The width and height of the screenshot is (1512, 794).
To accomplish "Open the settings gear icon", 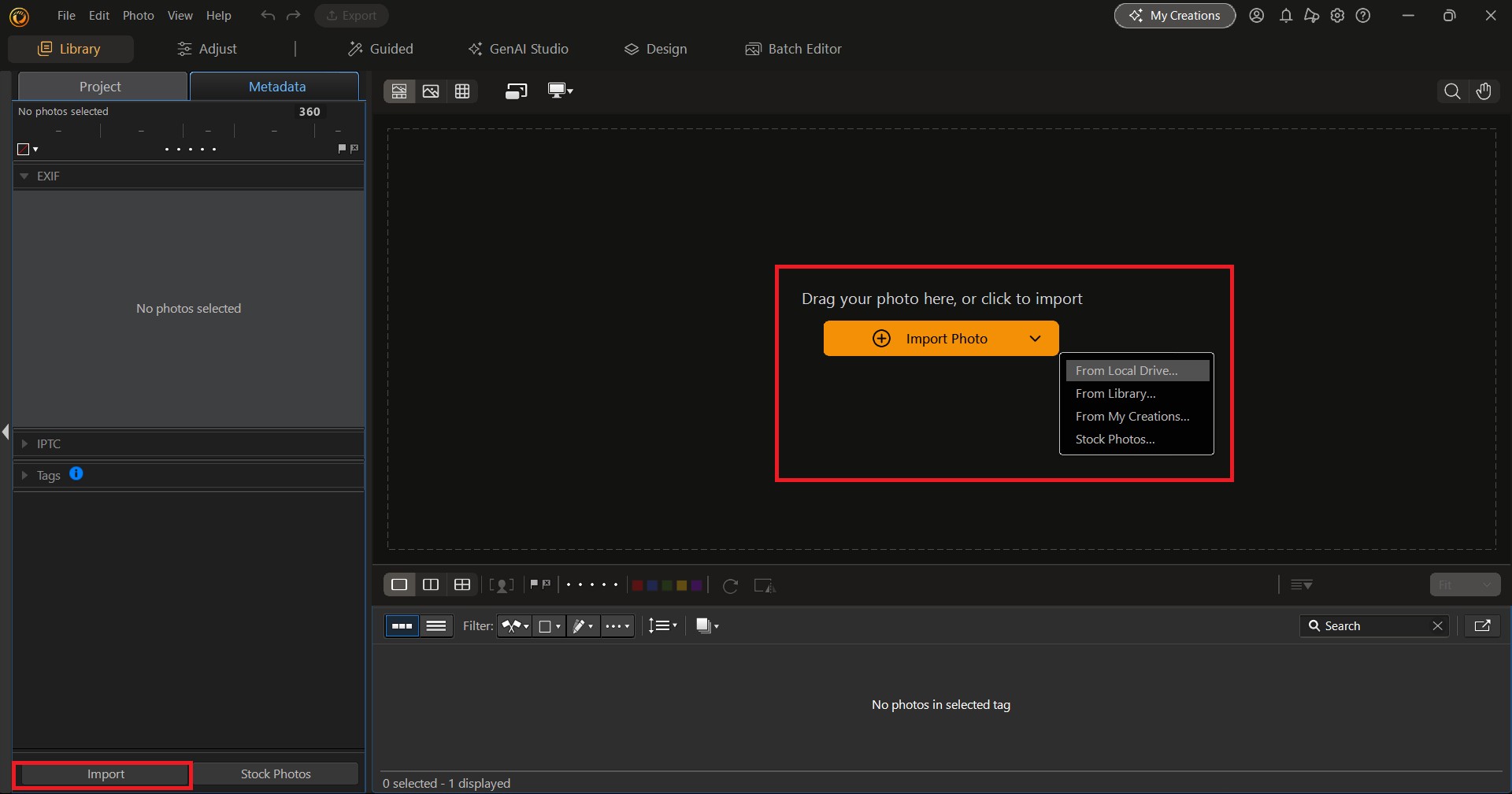I will tap(1338, 15).
